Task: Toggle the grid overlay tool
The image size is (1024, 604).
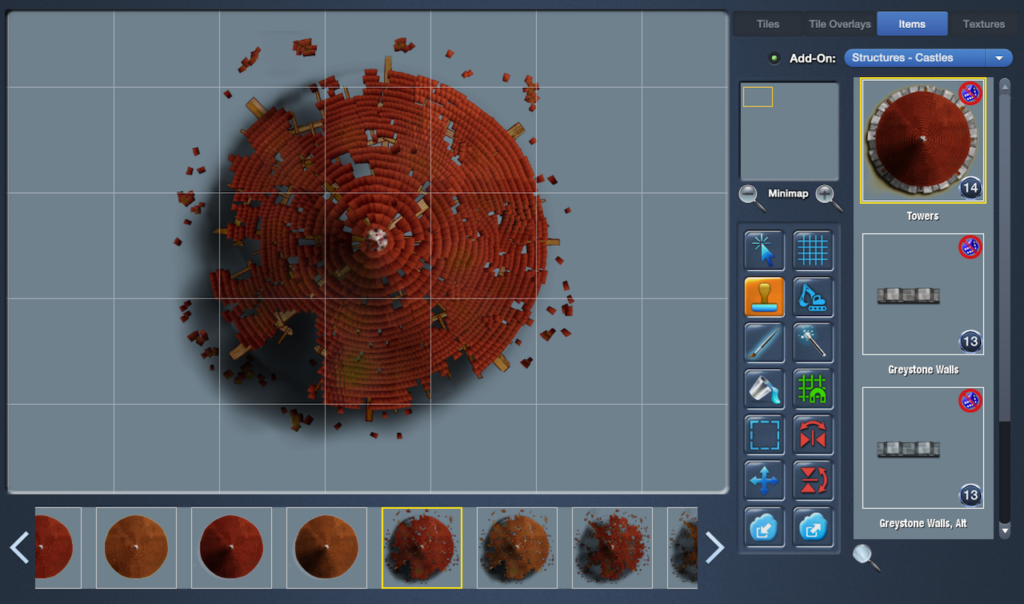Action: coord(813,250)
